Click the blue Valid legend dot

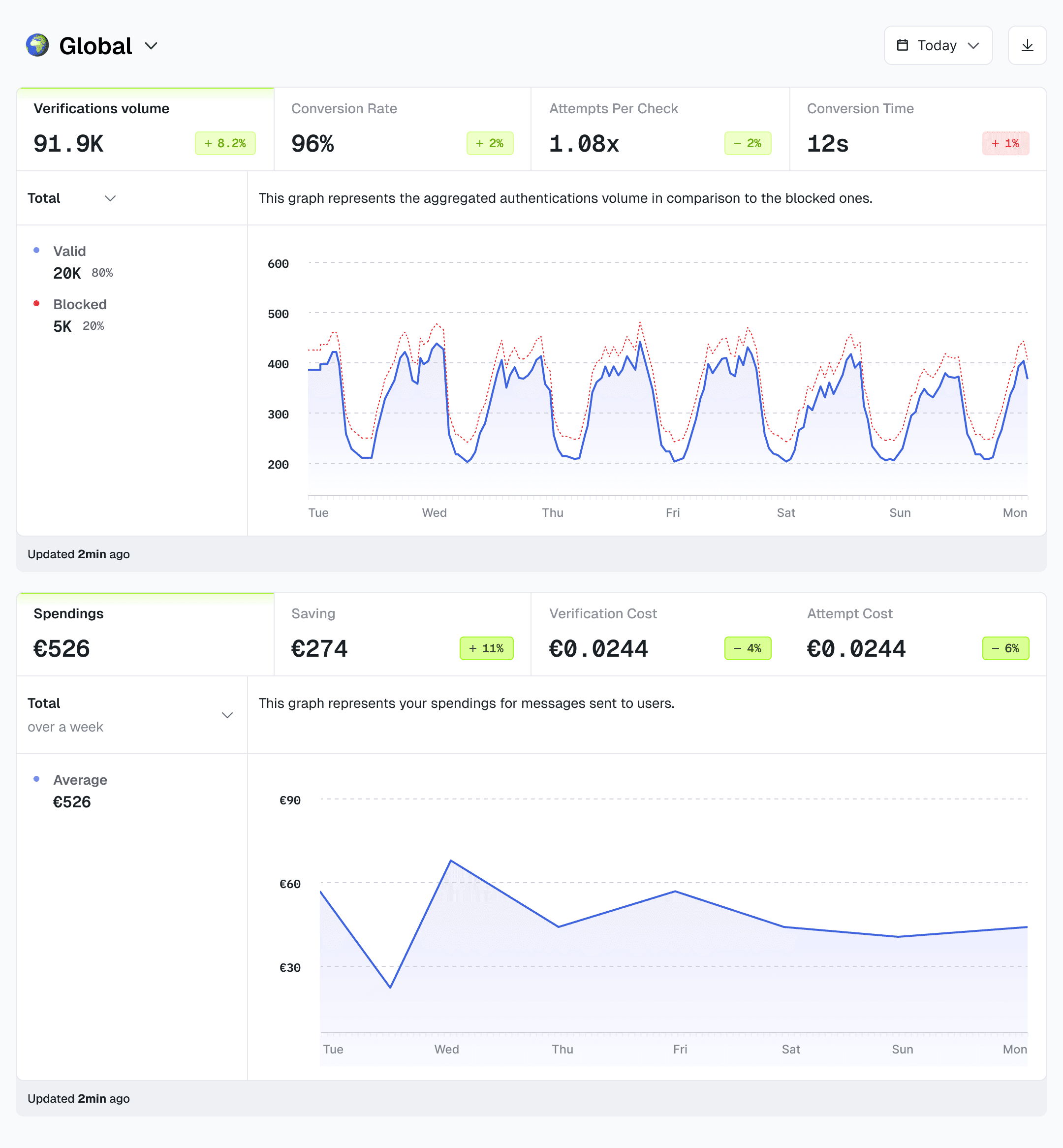36,250
